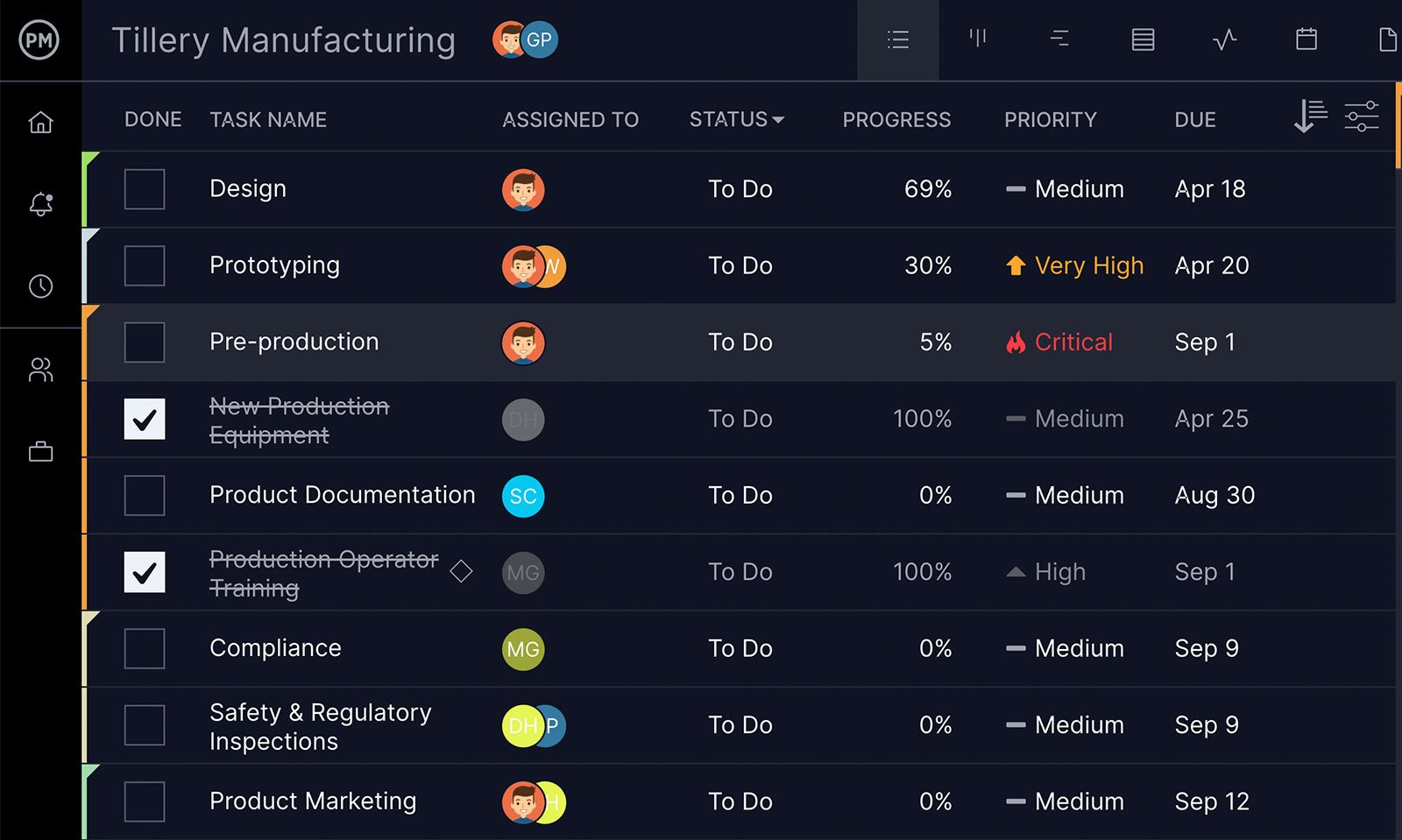View notifications via the bell icon
This screenshot has width=1402, height=840.
point(40,204)
